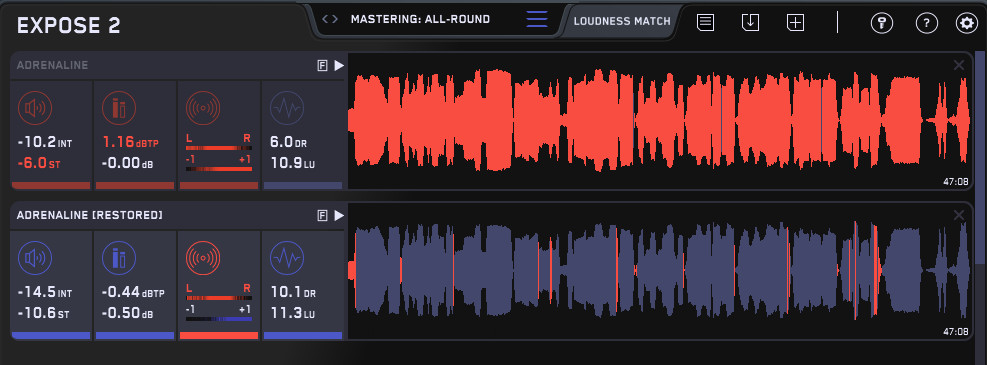This screenshot has height=365, width=987.
Task: Click the dynamic range waveform icon for Adrenaline
Action: click(x=287, y=108)
